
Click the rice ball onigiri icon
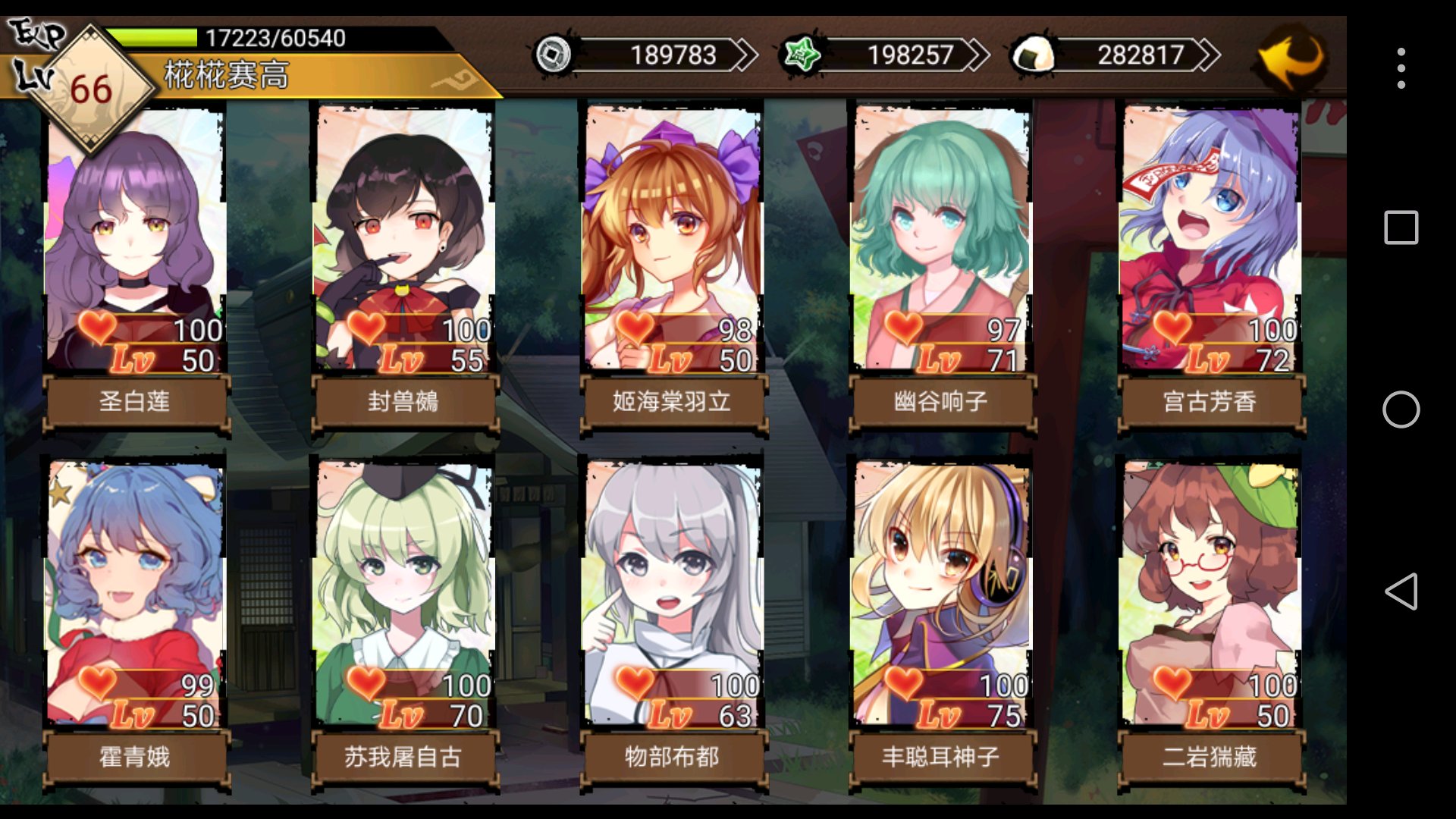1034,55
